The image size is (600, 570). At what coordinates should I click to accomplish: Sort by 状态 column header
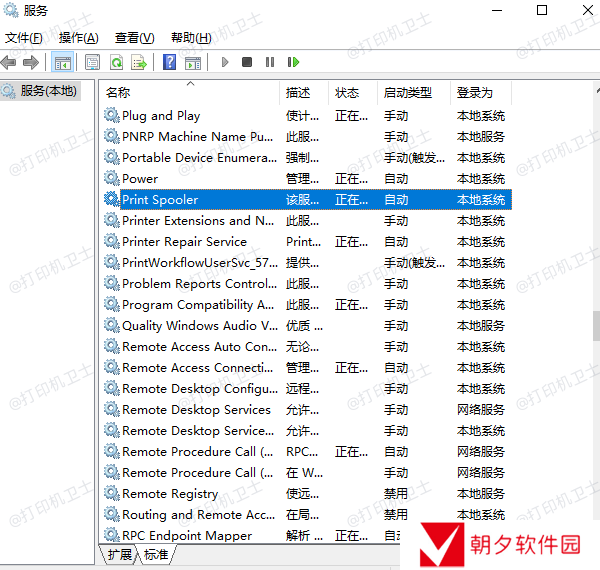coord(353,92)
